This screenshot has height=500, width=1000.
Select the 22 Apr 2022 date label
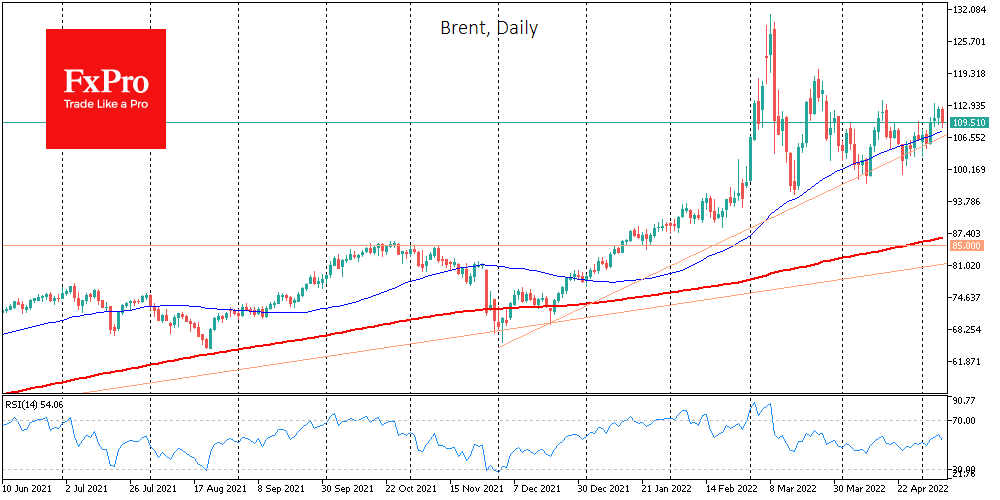(x=922, y=490)
